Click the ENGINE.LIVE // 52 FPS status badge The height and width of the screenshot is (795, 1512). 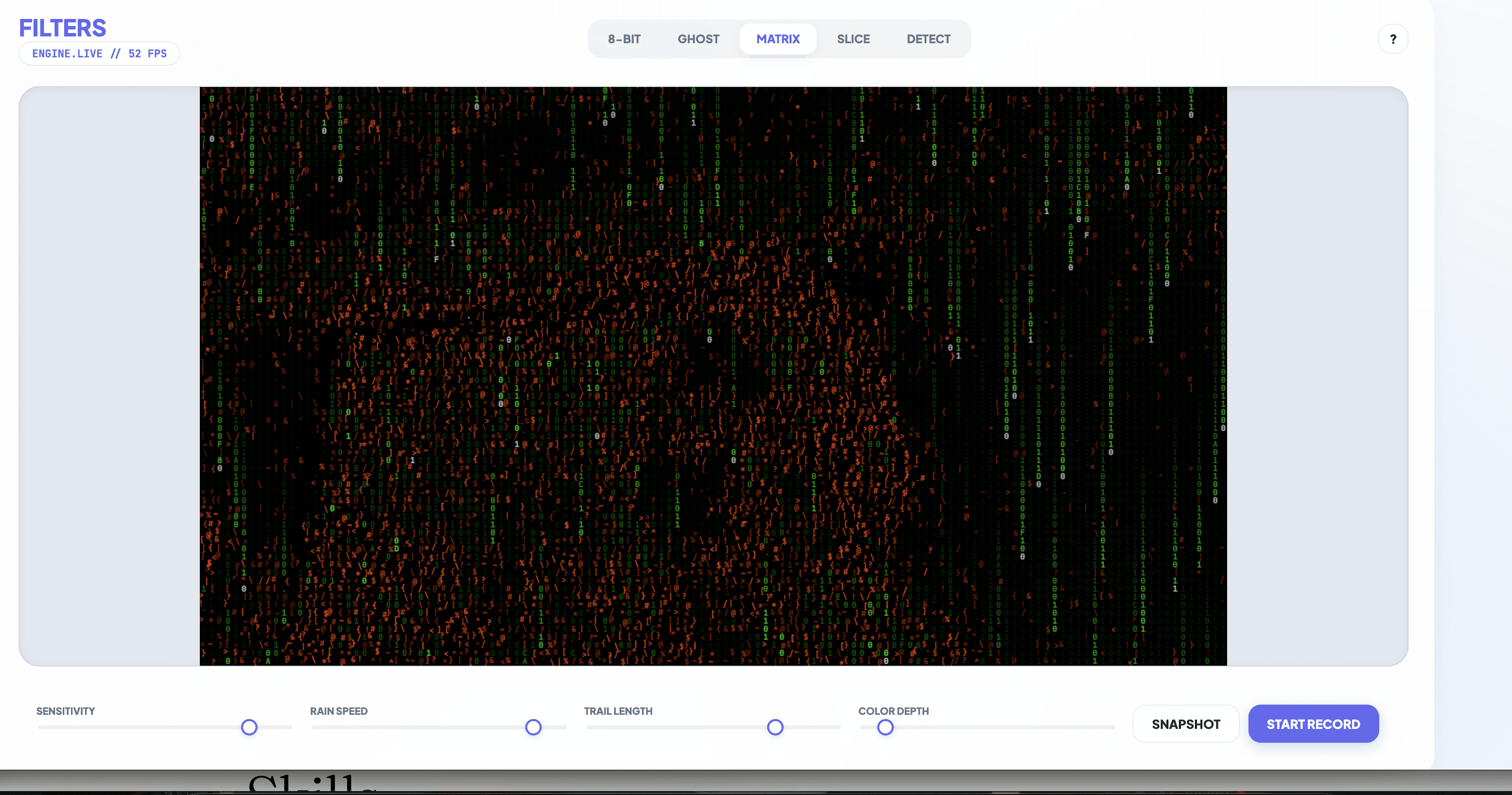[99, 53]
